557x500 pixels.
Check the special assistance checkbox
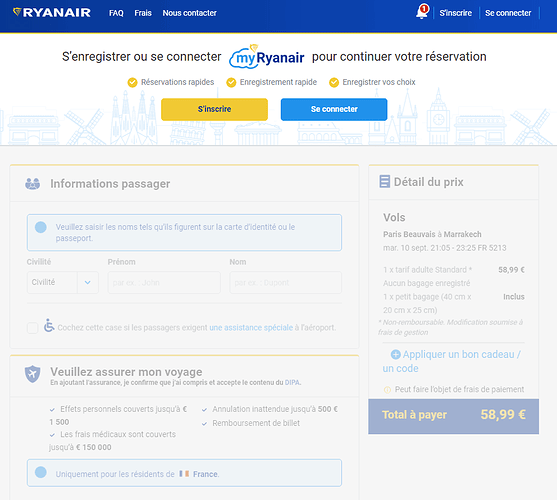(33, 328)
